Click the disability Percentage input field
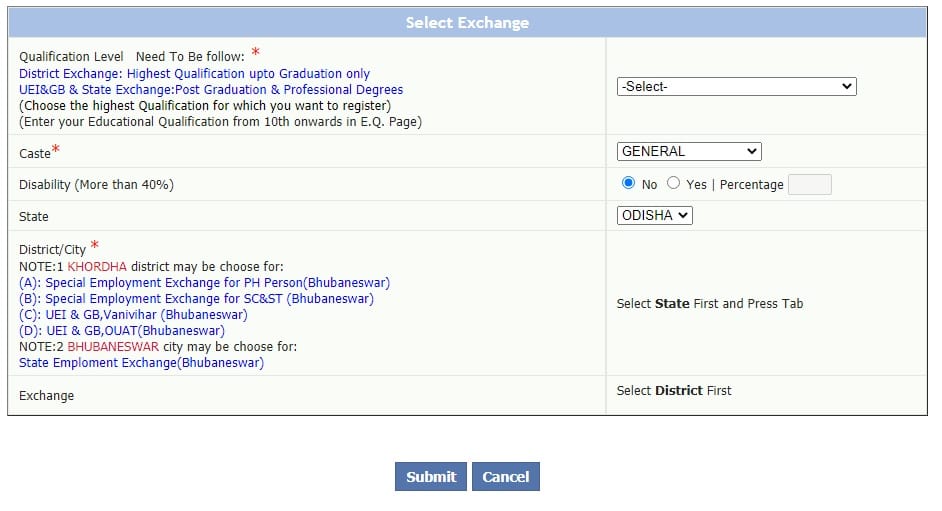Viewport: 942px width, 511px height. (809, 184)
